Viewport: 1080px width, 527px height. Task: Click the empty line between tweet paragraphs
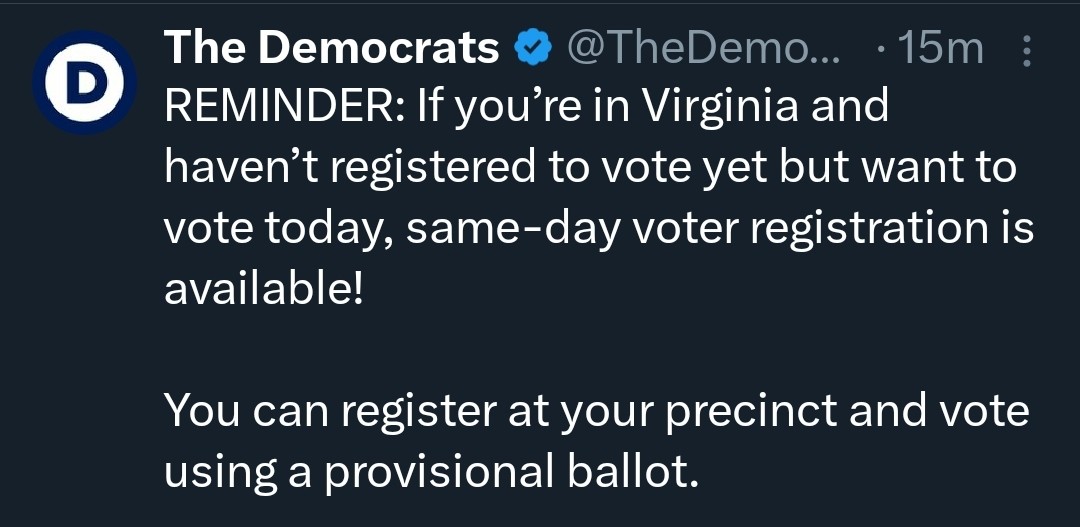(598, 350)
